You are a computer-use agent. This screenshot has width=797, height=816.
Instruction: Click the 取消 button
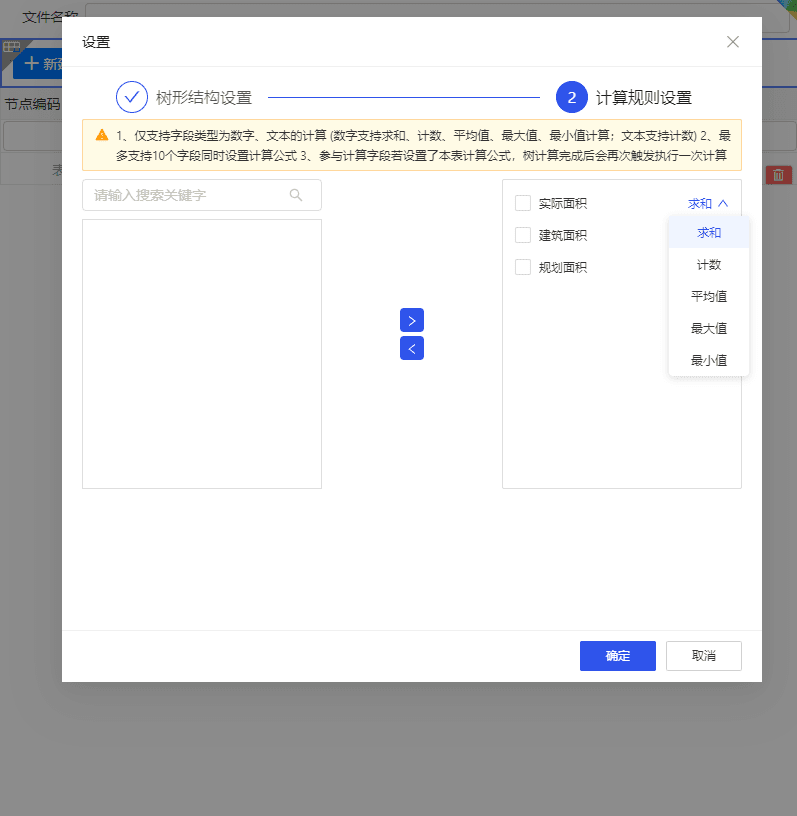pos(703,656)
